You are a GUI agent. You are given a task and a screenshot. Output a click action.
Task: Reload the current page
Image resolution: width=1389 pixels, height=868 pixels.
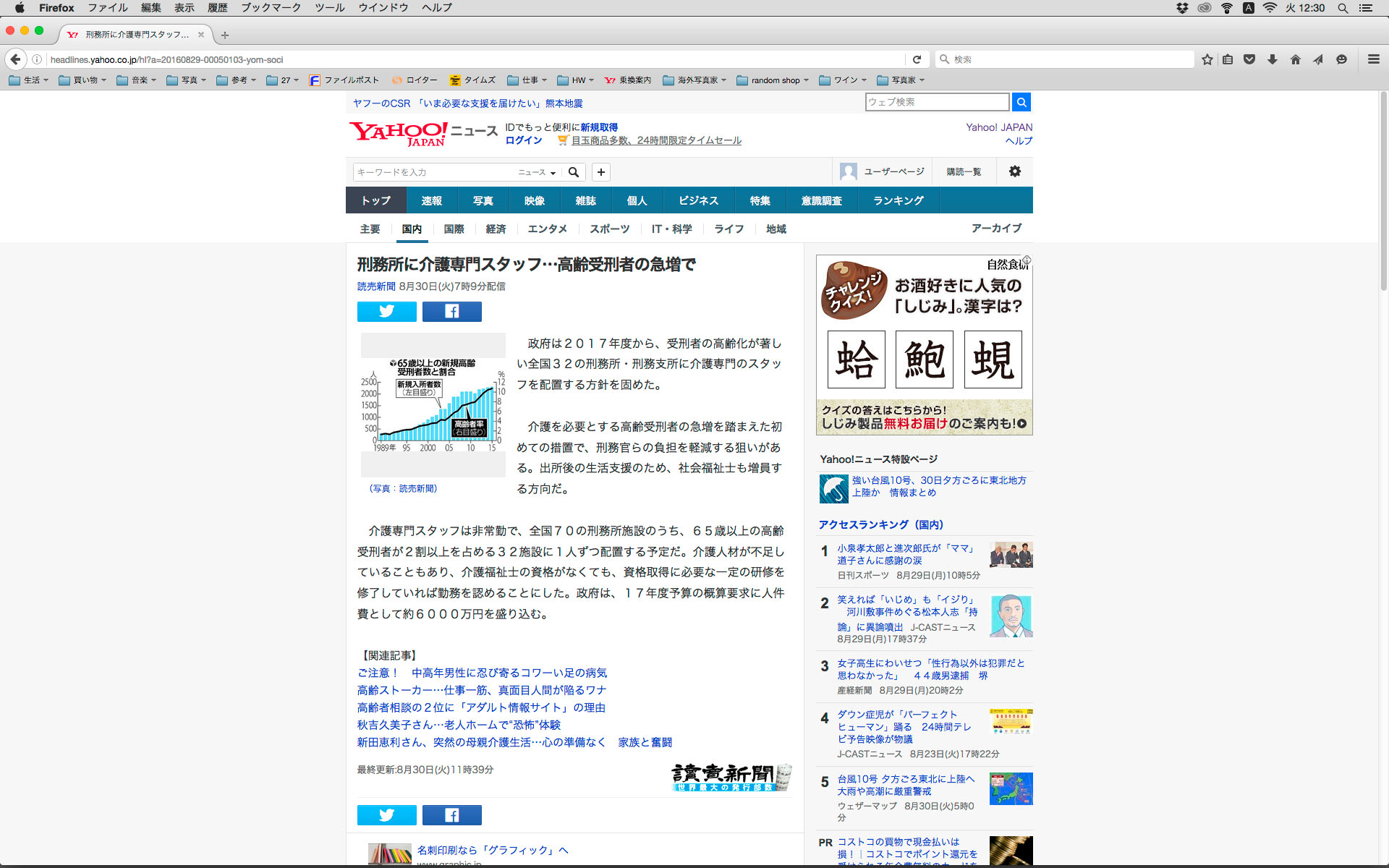click(917, 59)
